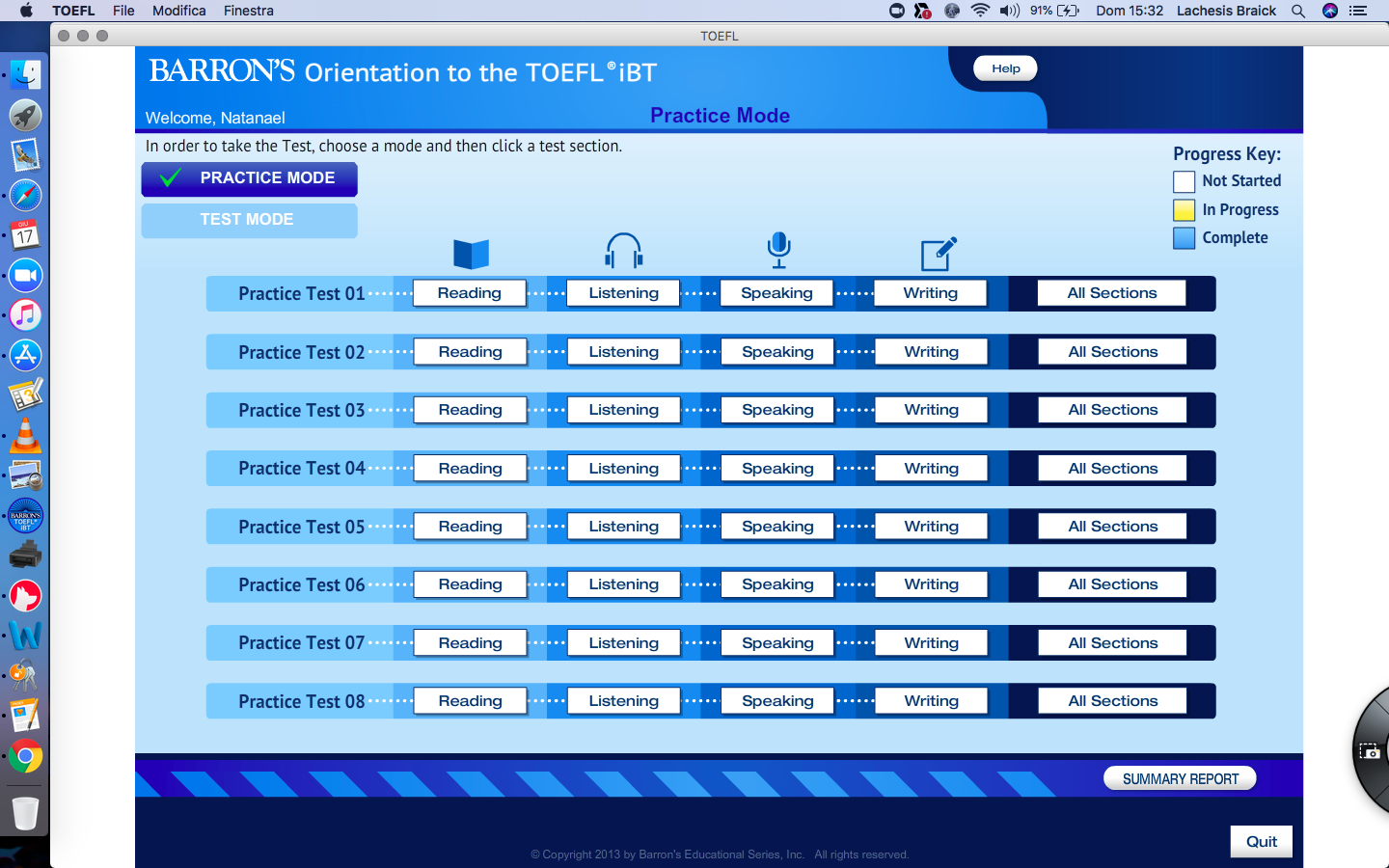Start Practice Test 03 Reading
The height and width of the screenshot is (868, 1389).
[470, 410]
